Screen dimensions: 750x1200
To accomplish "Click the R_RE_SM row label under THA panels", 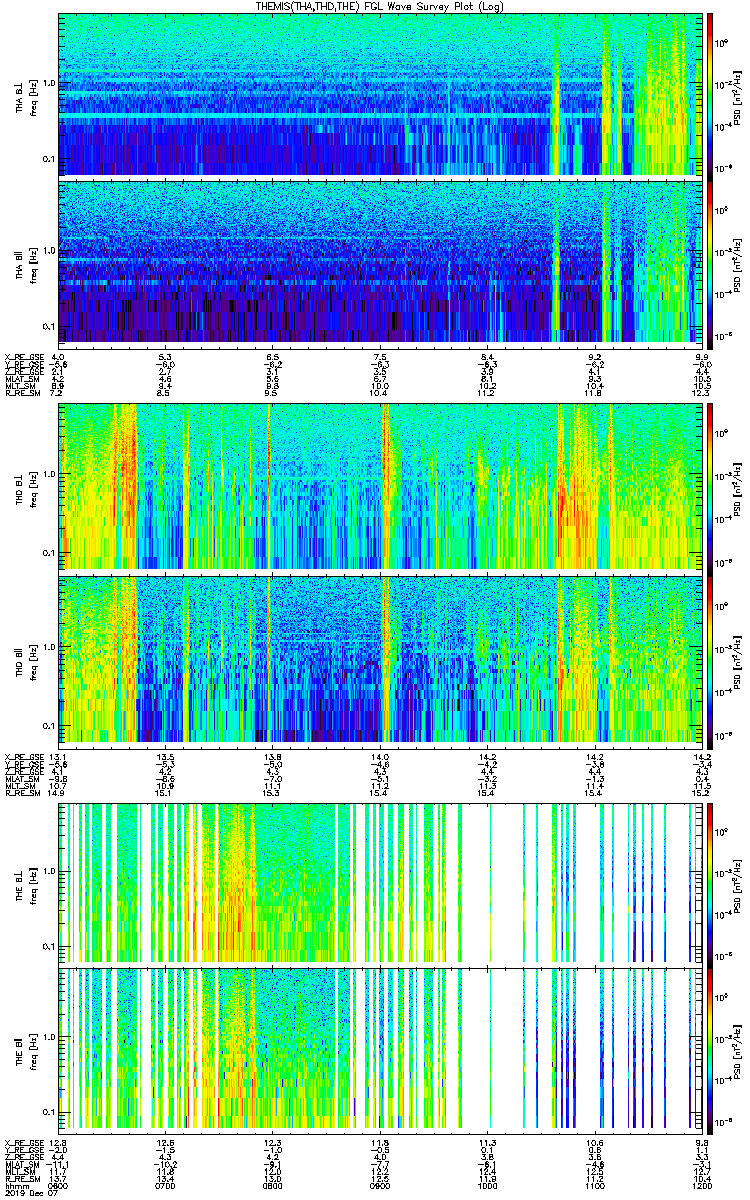I will [x=22, y=393].
